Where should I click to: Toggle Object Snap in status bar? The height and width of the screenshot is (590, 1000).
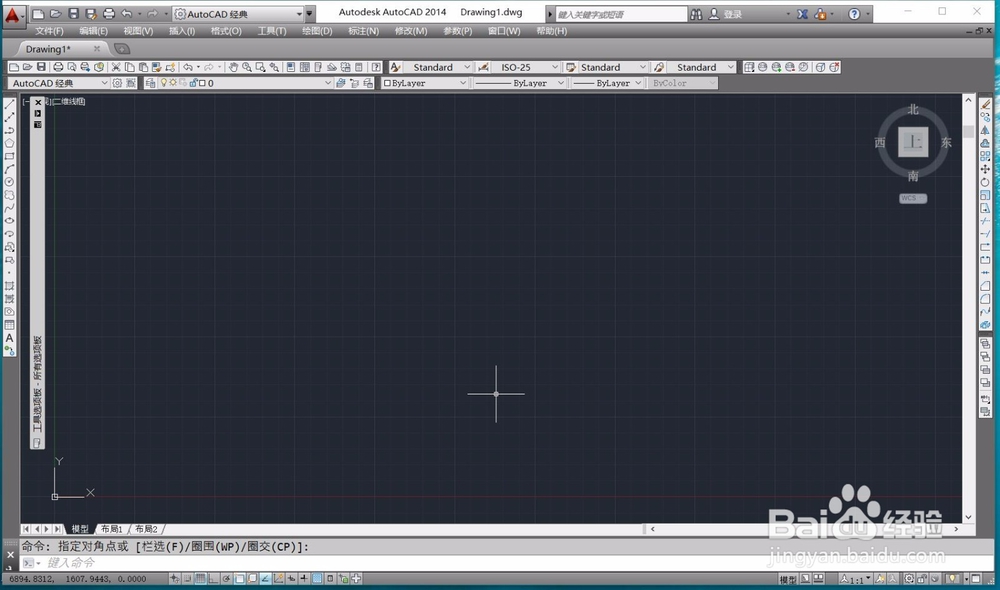point(240,579)
